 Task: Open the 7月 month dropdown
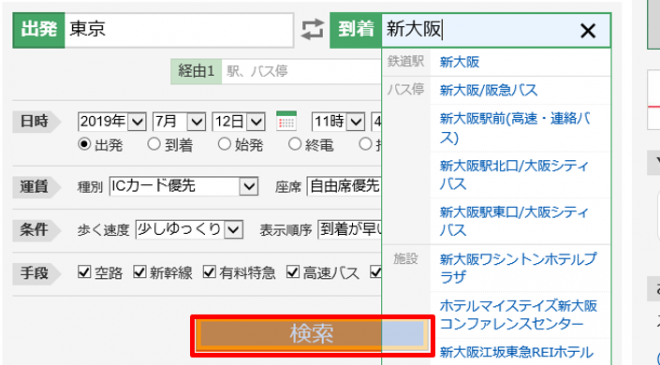tap(179, 122)
